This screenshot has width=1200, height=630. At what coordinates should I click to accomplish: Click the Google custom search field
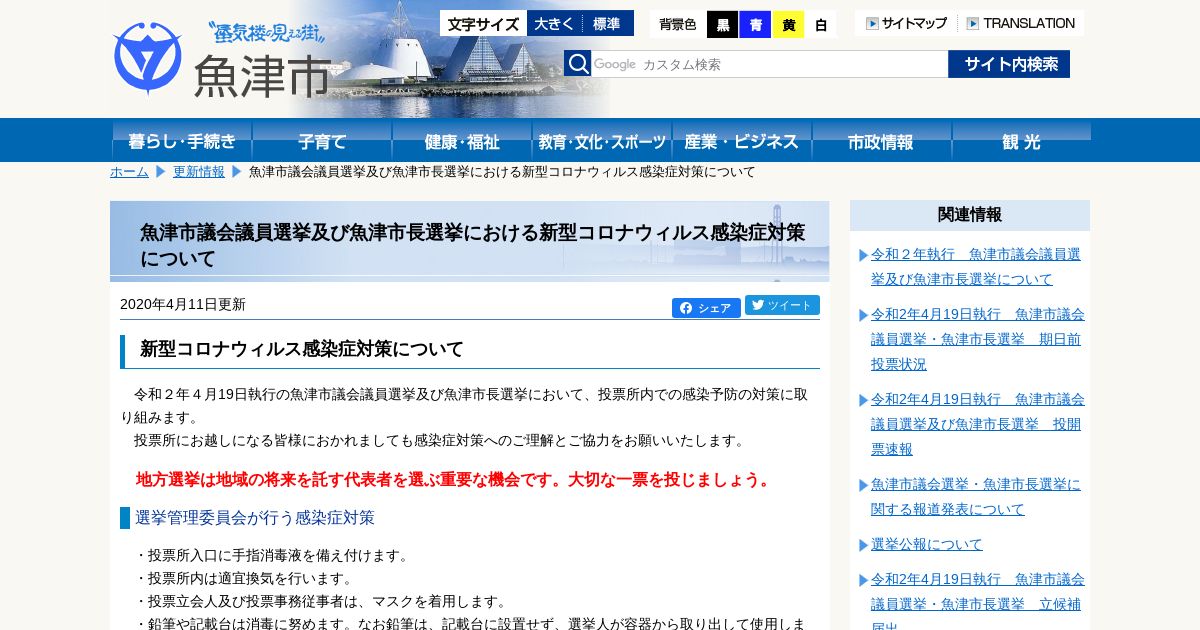769,64
